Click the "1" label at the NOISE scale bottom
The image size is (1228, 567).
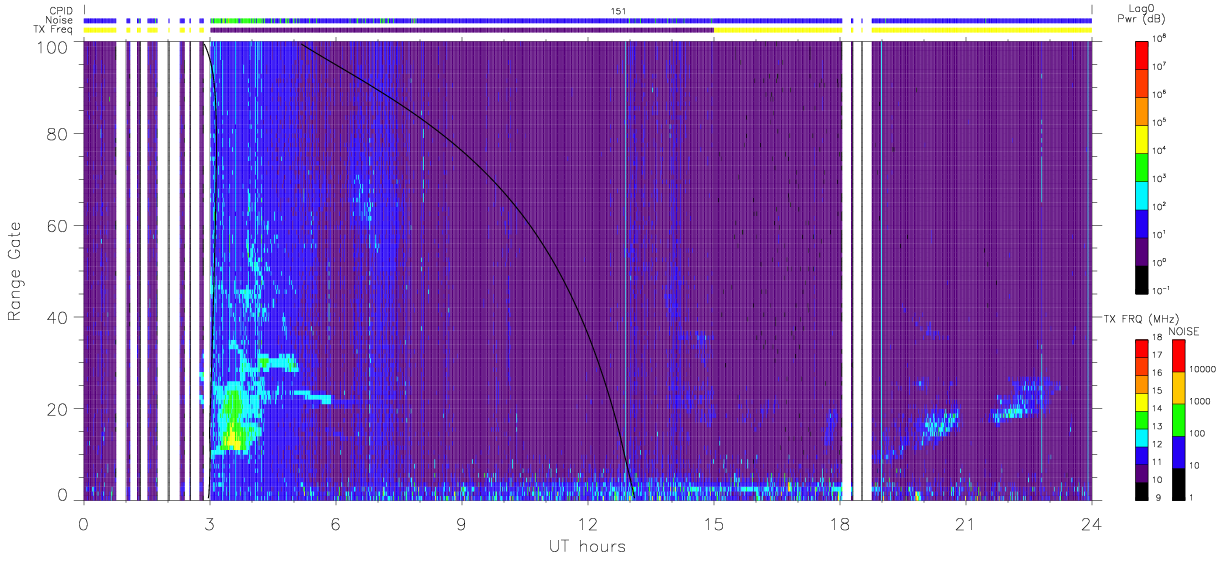tap(1193, 497)
